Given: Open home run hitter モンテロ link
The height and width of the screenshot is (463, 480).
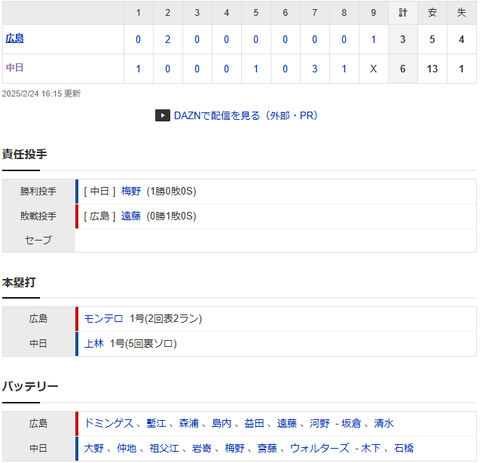Looking at the screenshot, I should 104,319.
